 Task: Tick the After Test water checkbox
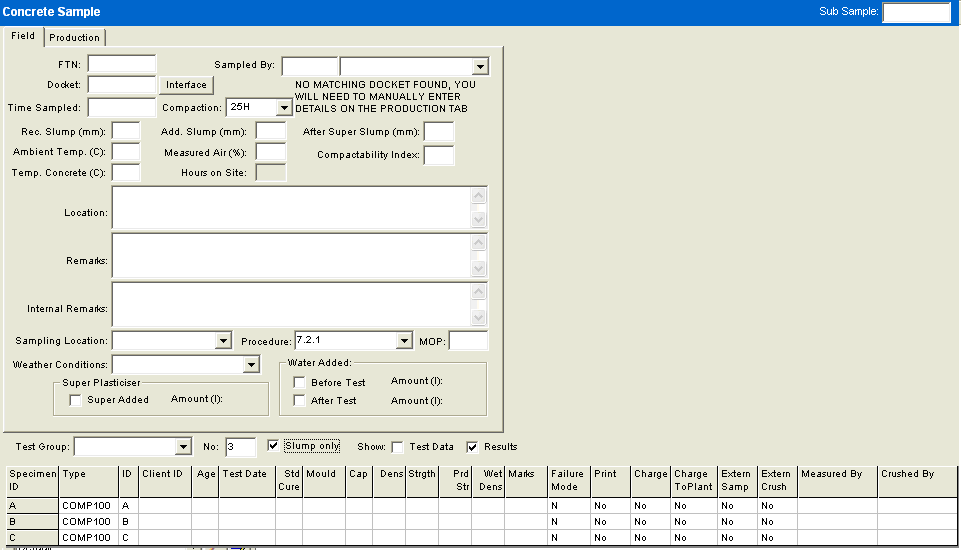point(299,400)
